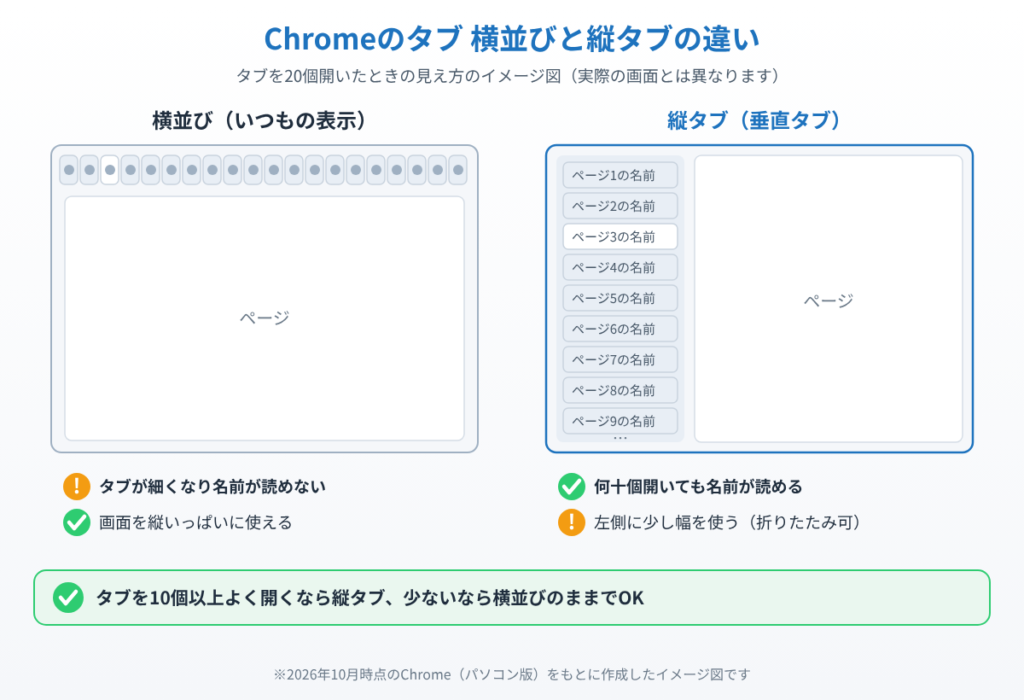This screenshot has width=1024, height=700.
Task: Click the orange warning icon beside 左側に少し幅を使う
Action: pos(571,522)
